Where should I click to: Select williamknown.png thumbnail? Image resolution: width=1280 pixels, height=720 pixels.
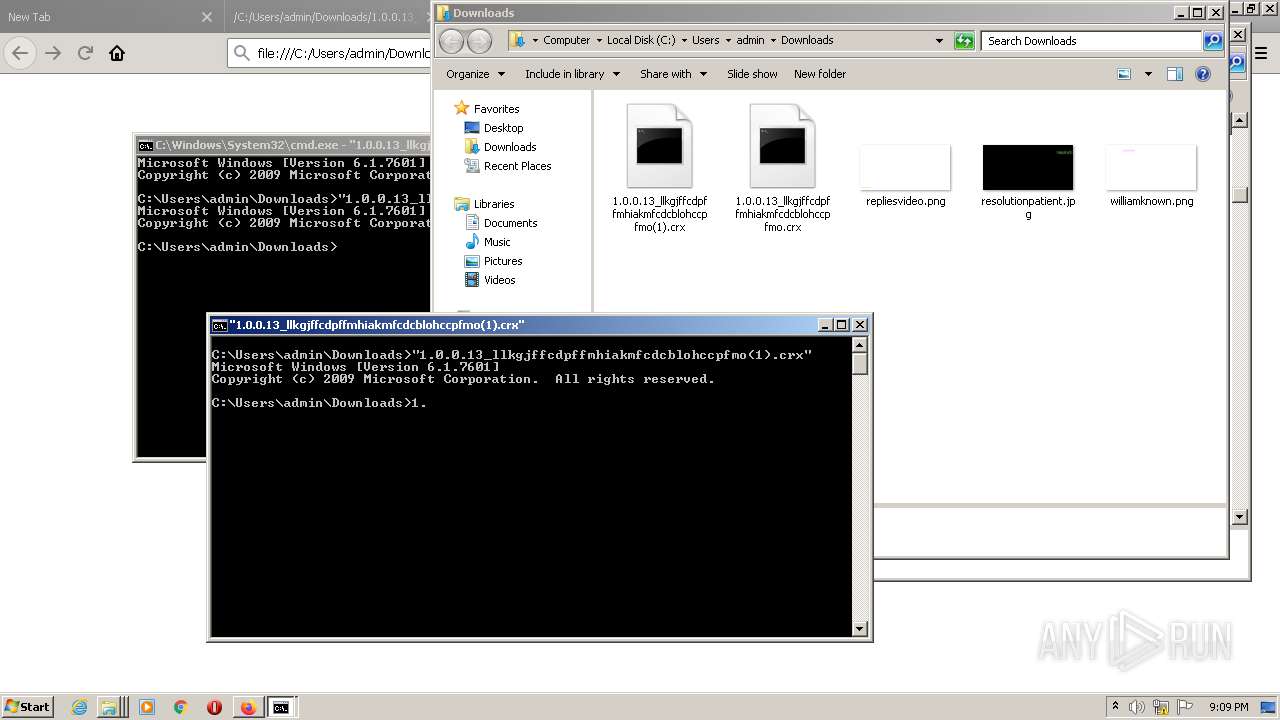(x=1151, y=167)
